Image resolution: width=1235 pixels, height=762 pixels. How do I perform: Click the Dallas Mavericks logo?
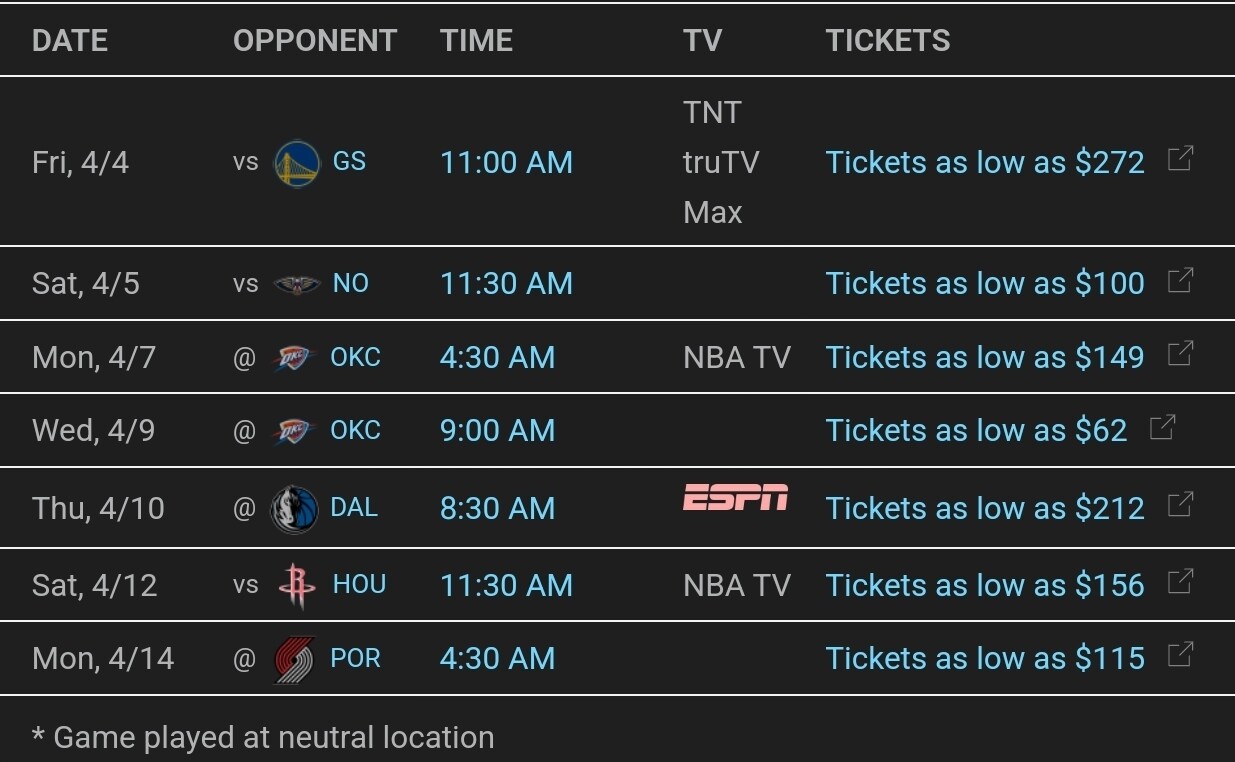pos(295,509)
